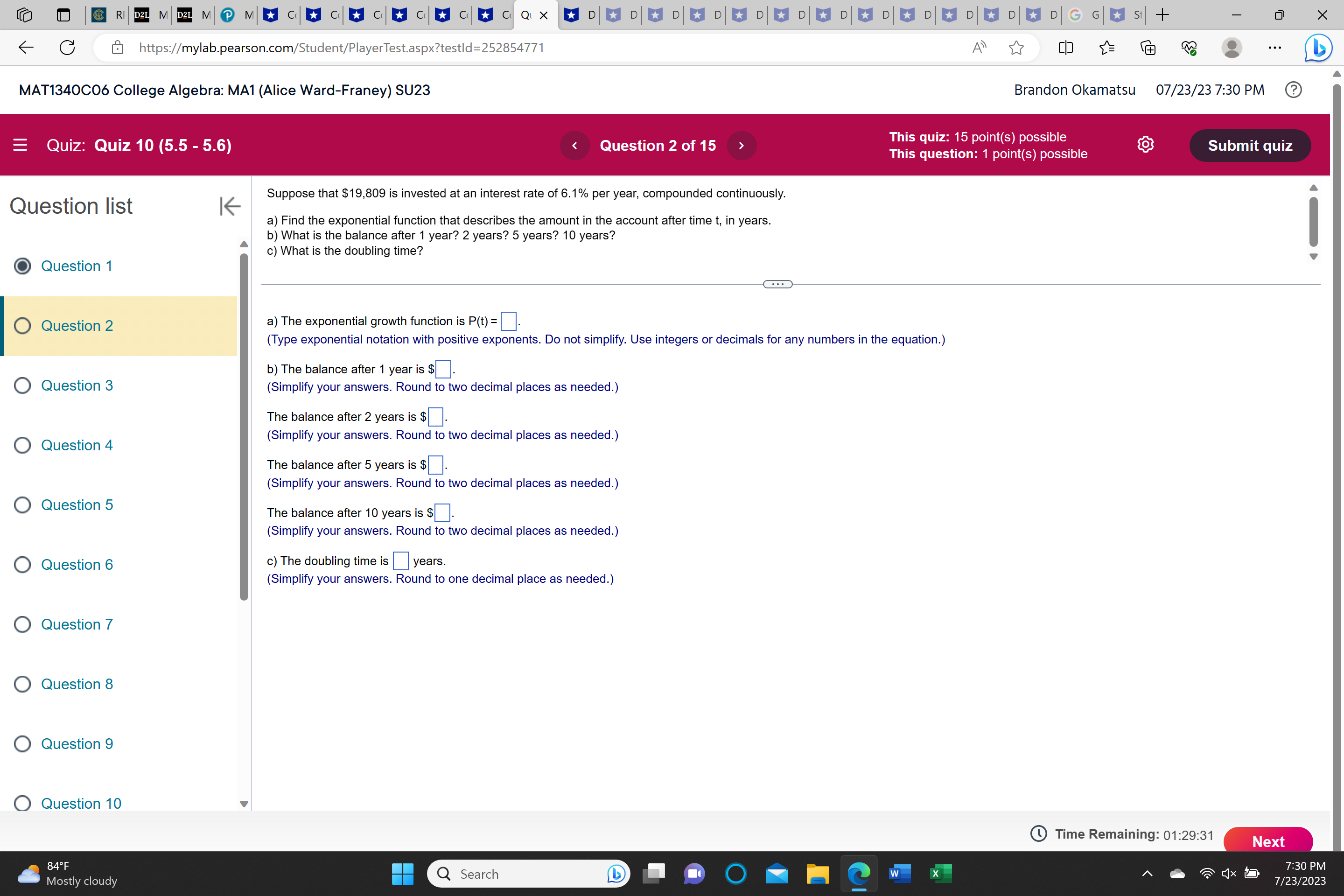1344x896 pixels.
Task: Open Copilot from the browser toolbar
Action: click(x=1318, y=48)
